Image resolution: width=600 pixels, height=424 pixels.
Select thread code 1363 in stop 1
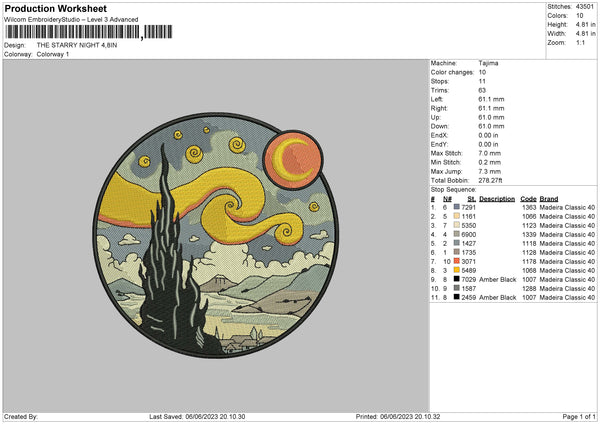529,207
